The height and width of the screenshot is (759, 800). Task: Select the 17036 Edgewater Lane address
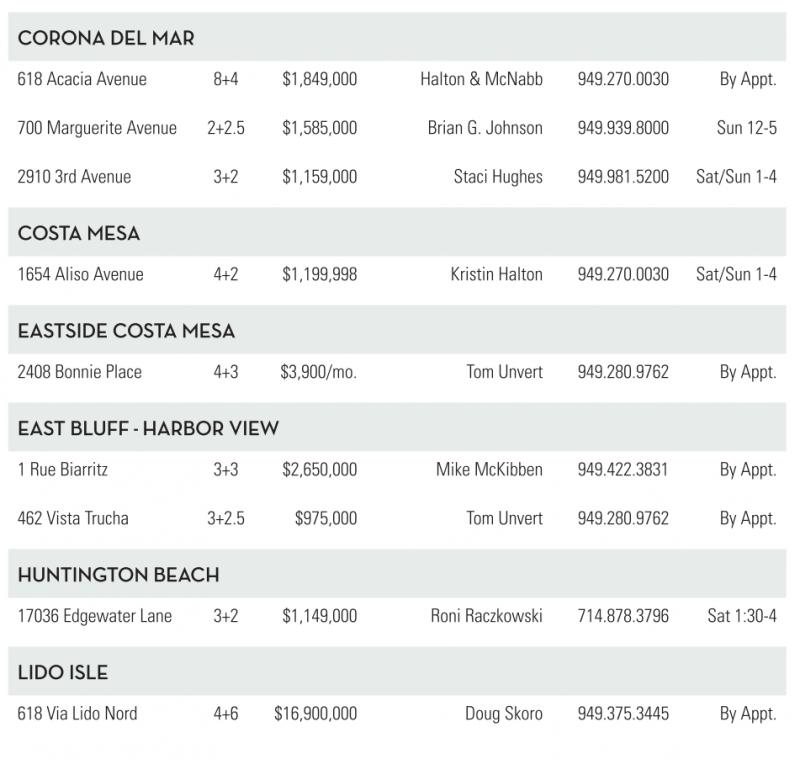95,616
